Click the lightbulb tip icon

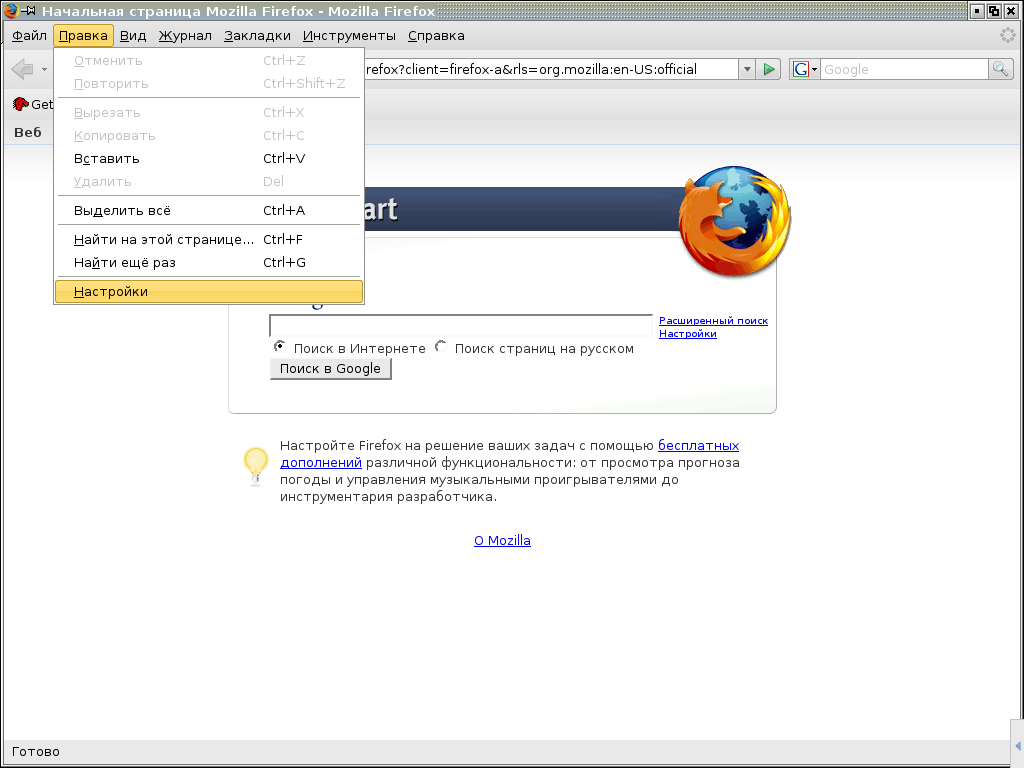tap(255, 466)
